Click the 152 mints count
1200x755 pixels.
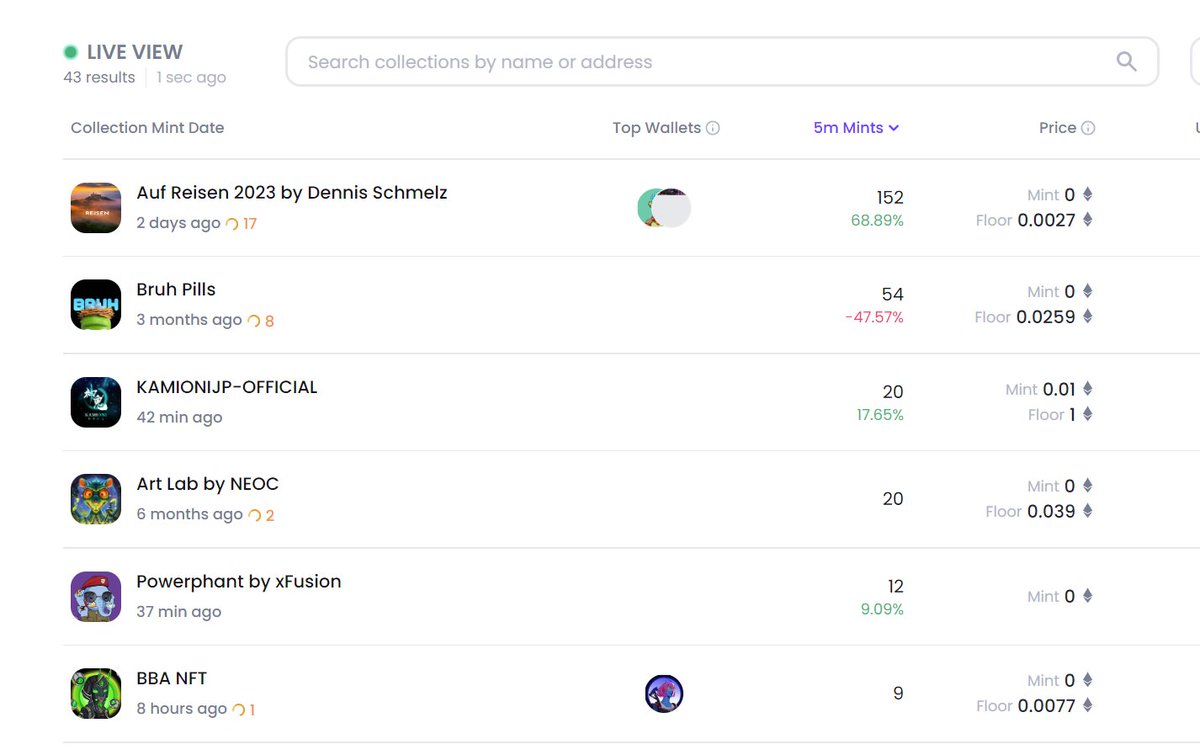coord(890,197)
